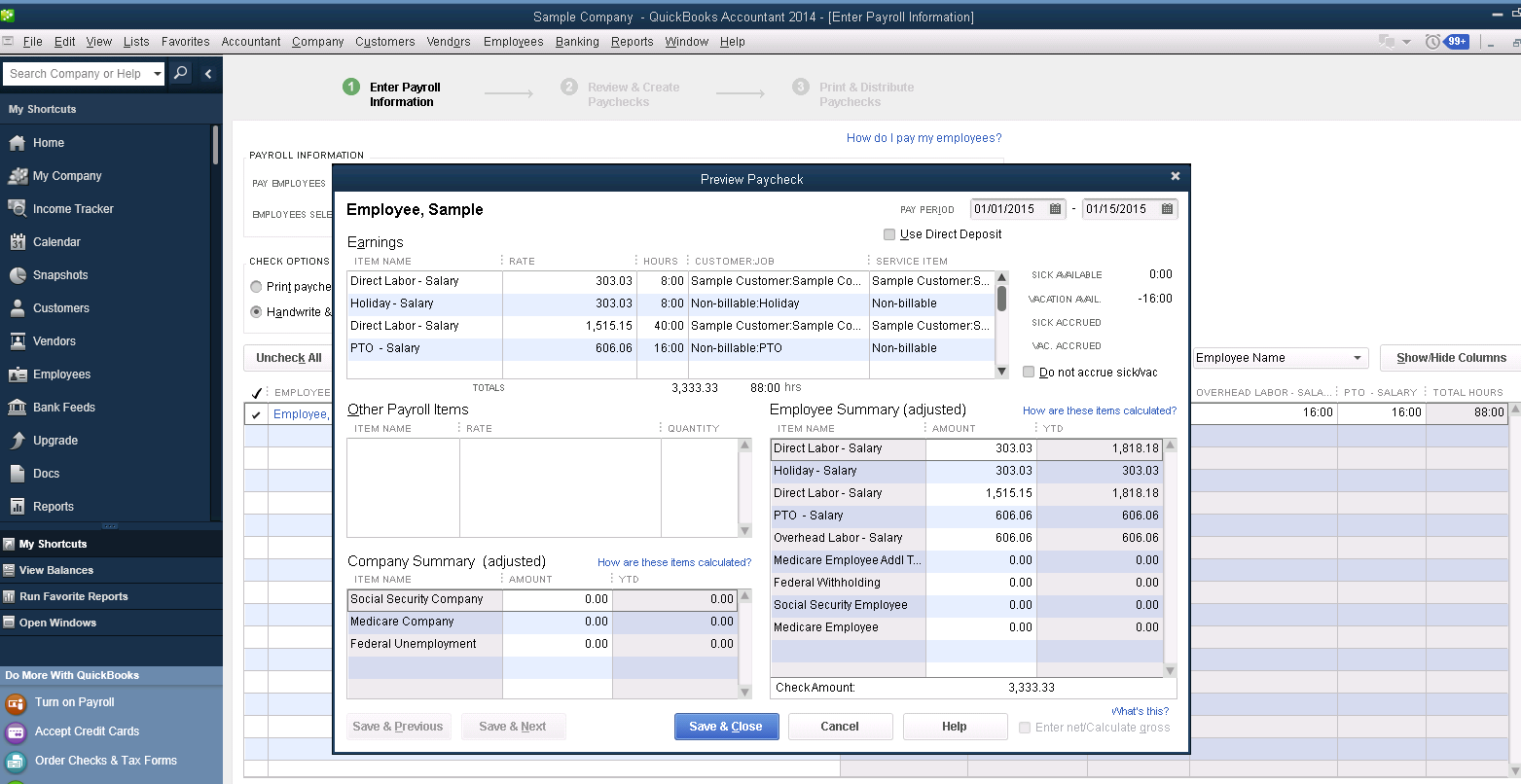Screen dimensions: 1521x784
Task: Open Customers shortcut icon
Action: point(18,308)
